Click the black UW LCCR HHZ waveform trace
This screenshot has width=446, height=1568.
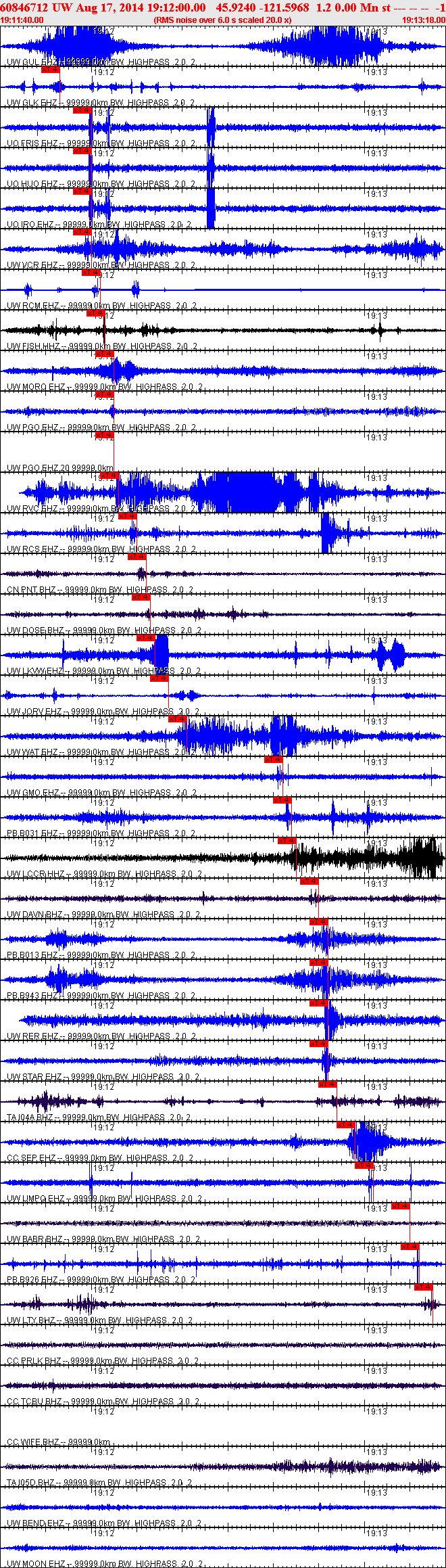[x=223, y=858]
